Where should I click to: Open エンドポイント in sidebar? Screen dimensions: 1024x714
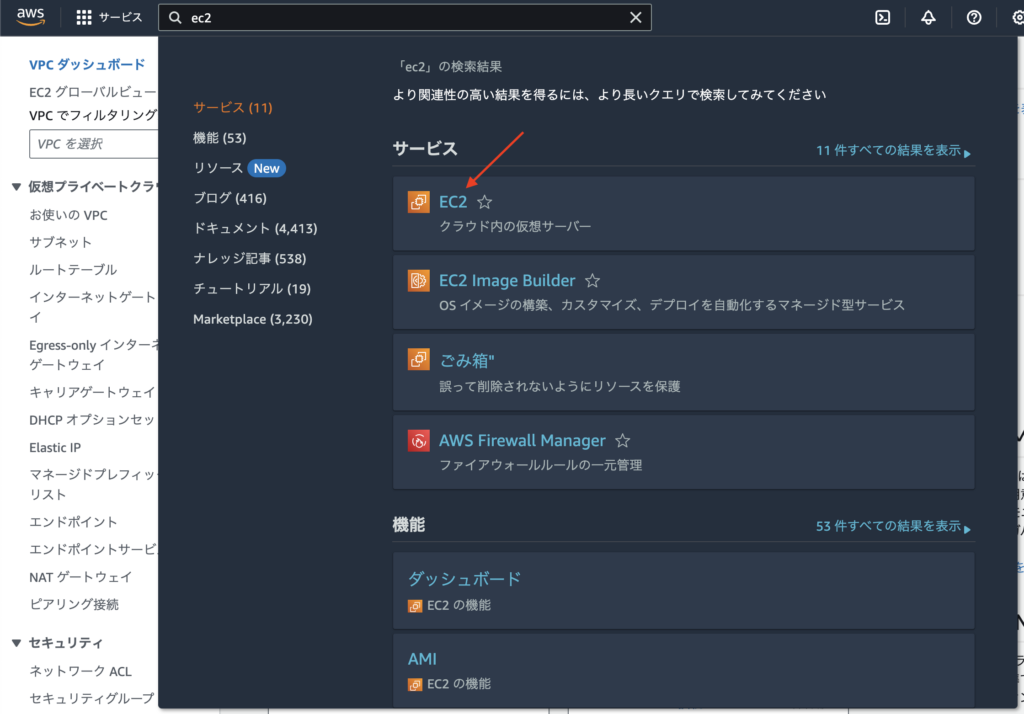tap(72, 522)
